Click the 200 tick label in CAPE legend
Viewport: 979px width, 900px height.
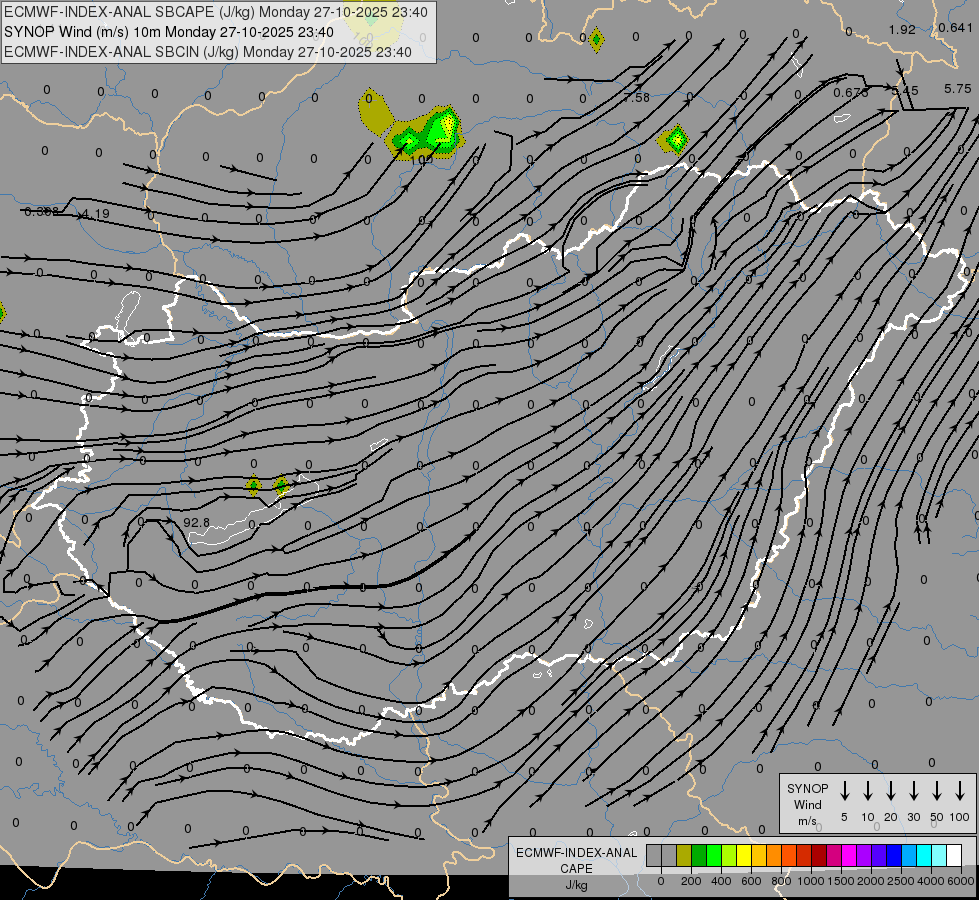pos(691,881)
